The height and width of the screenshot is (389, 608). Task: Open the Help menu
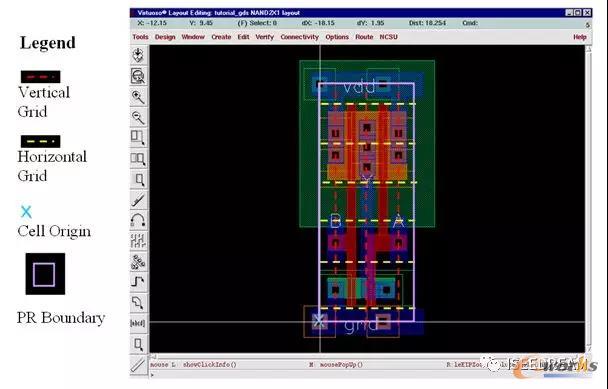pyautogui.click(x=580, y=37)
